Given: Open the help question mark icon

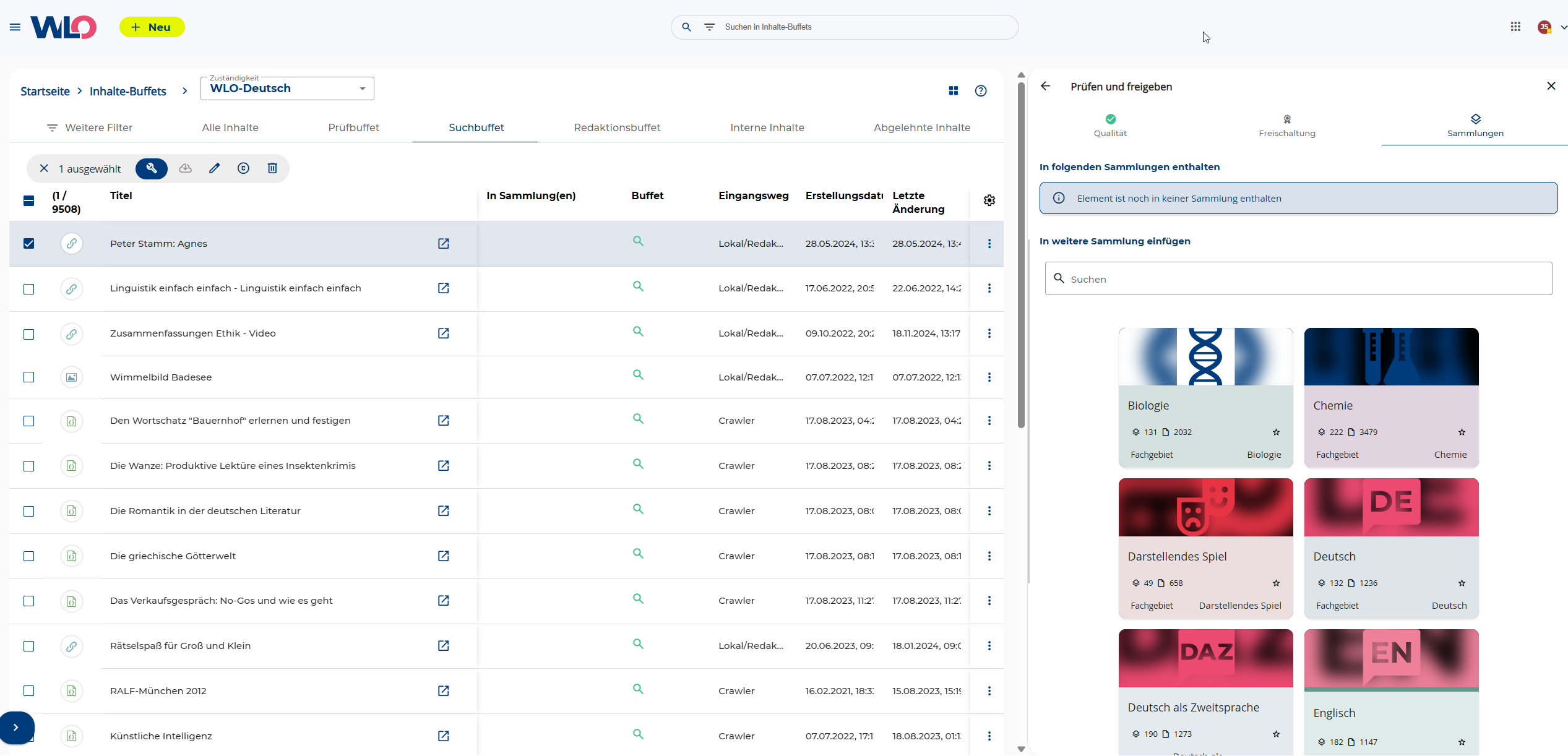Looking at the screenshot, I should pyautogui.click(x=981, y=91).
